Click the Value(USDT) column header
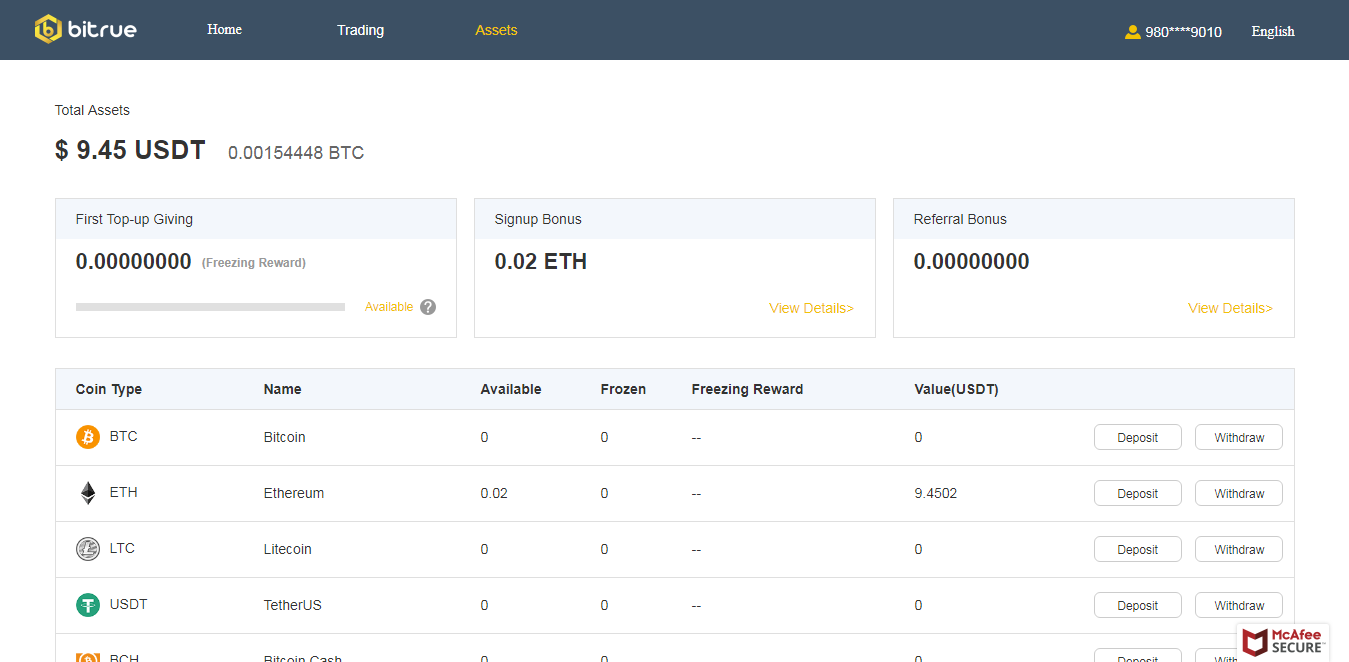The height and width of the screenshot is (662, 1349). (x=956, y=389)
